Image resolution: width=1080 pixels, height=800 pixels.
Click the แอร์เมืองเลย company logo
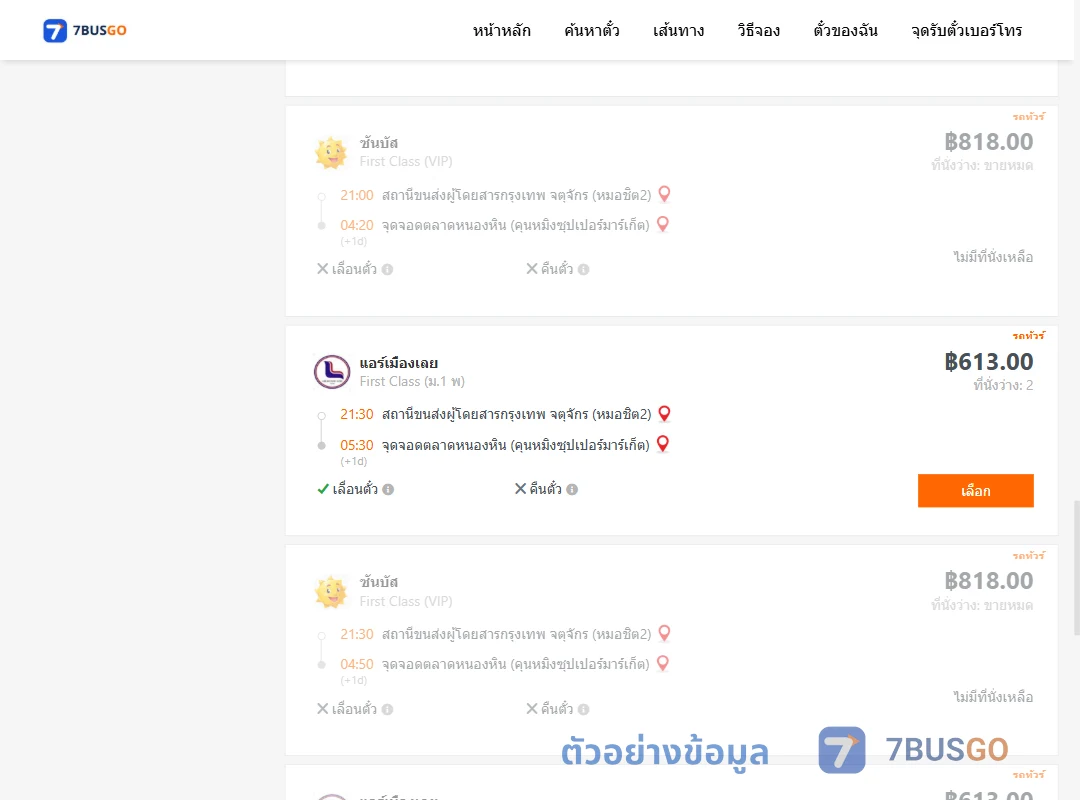coord(332,372)
